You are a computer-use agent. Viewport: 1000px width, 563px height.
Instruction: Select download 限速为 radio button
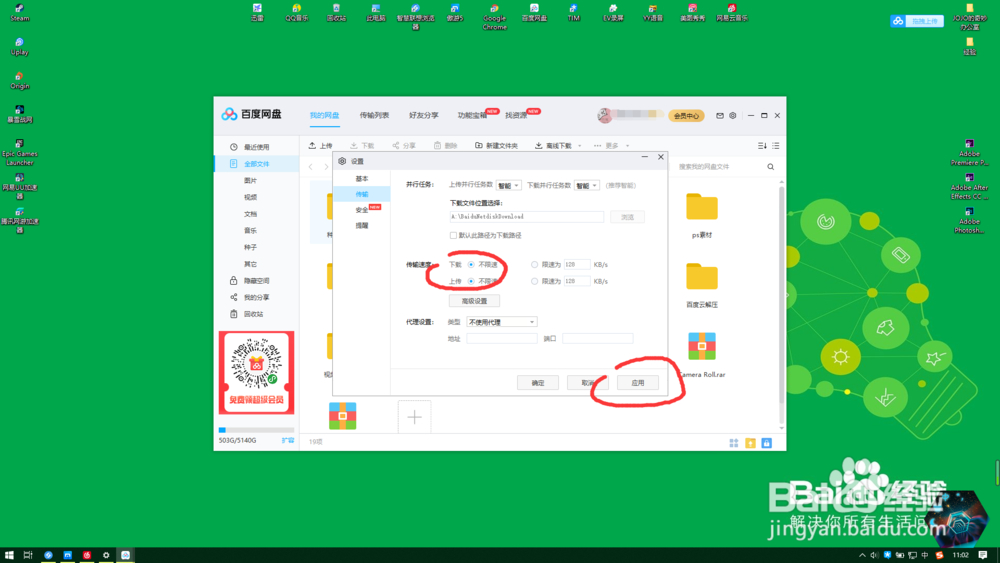[x=534, y=265]
